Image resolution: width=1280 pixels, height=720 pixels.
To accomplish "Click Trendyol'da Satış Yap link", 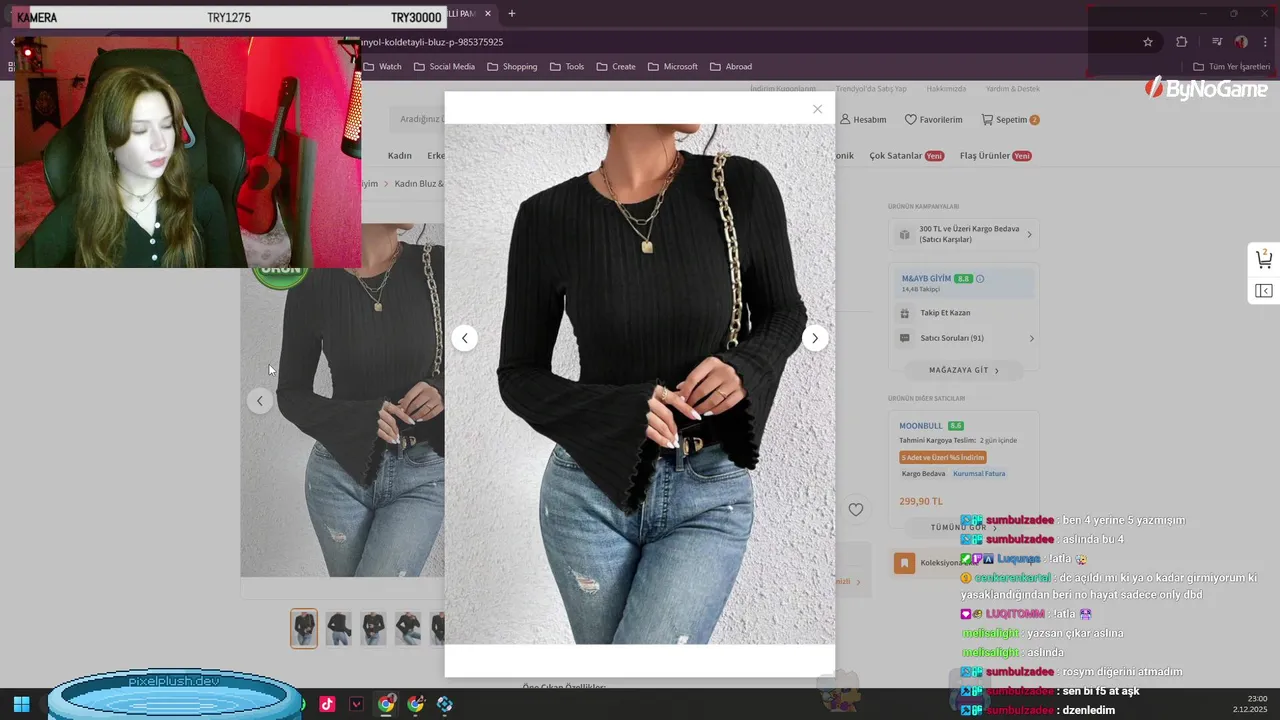I will (x=871, y=89).
